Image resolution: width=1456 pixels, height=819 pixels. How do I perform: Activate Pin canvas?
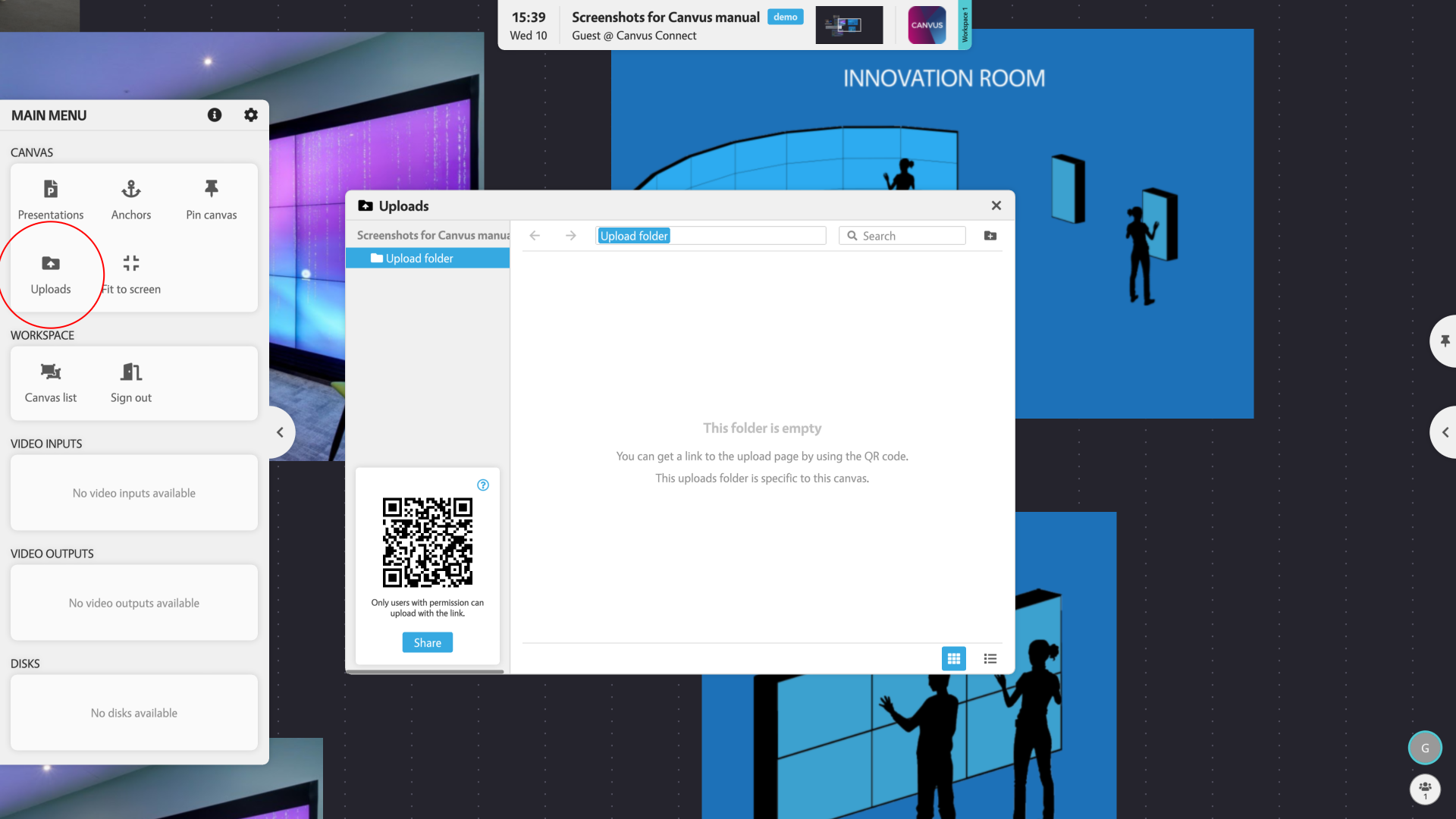(x=211, y=199)
